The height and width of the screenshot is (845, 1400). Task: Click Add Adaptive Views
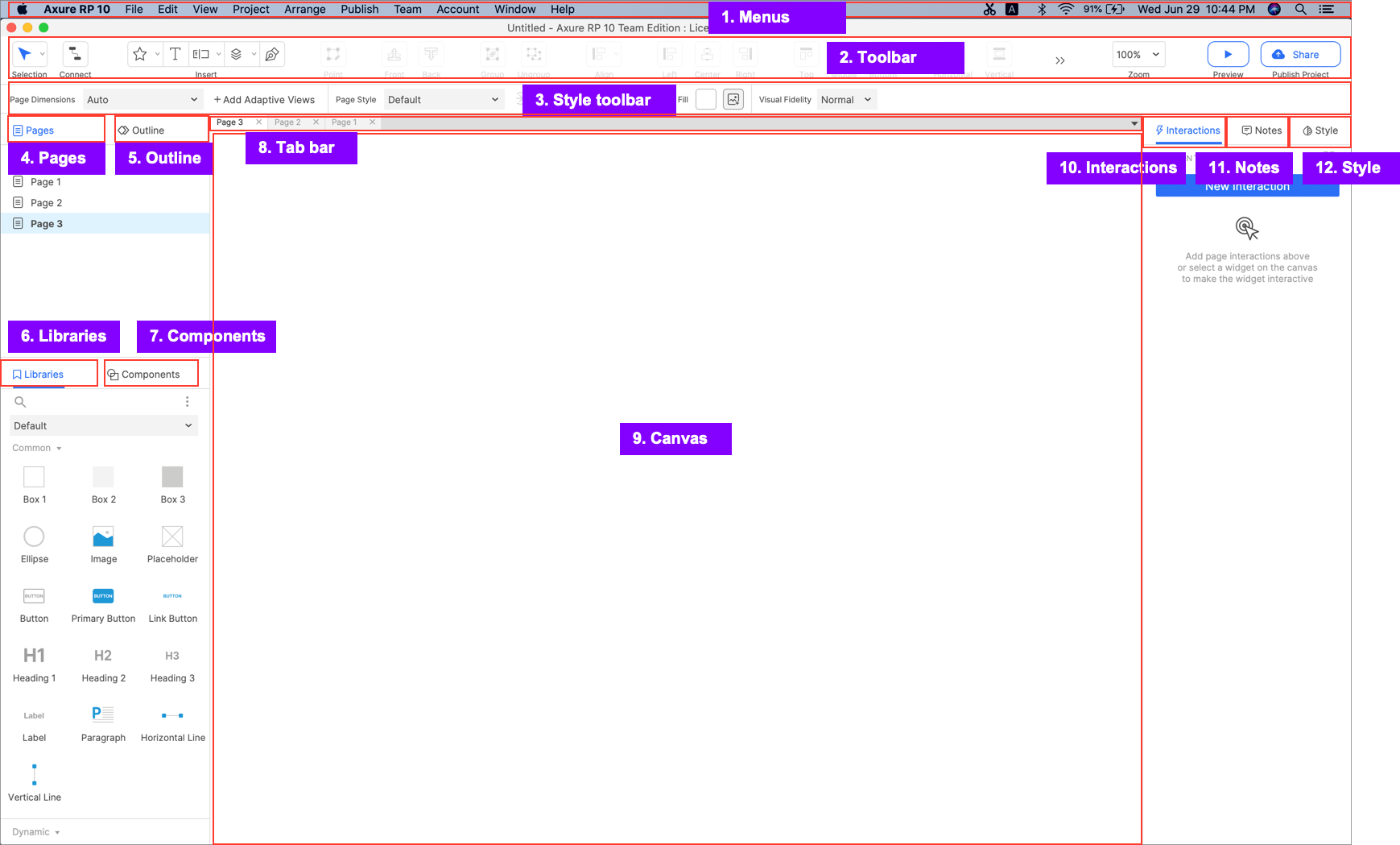[x=264, y=100]
